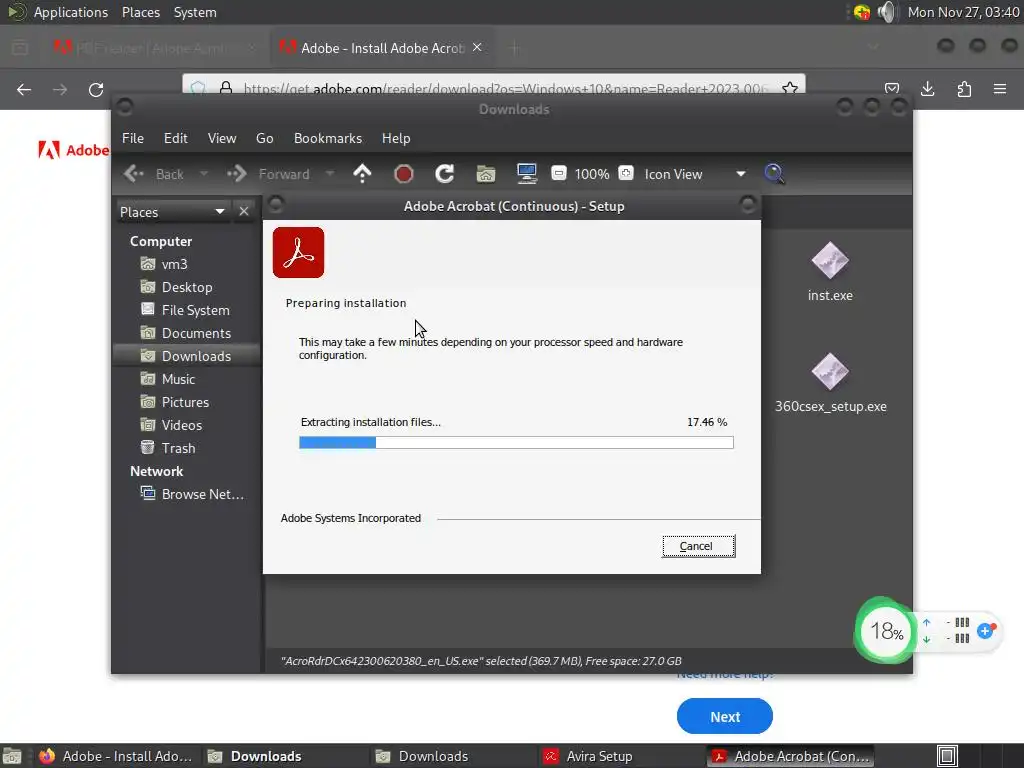The image size is (1024, 768).
Task: Select File System in Places sidebar
Action: (x=185, y=310)
